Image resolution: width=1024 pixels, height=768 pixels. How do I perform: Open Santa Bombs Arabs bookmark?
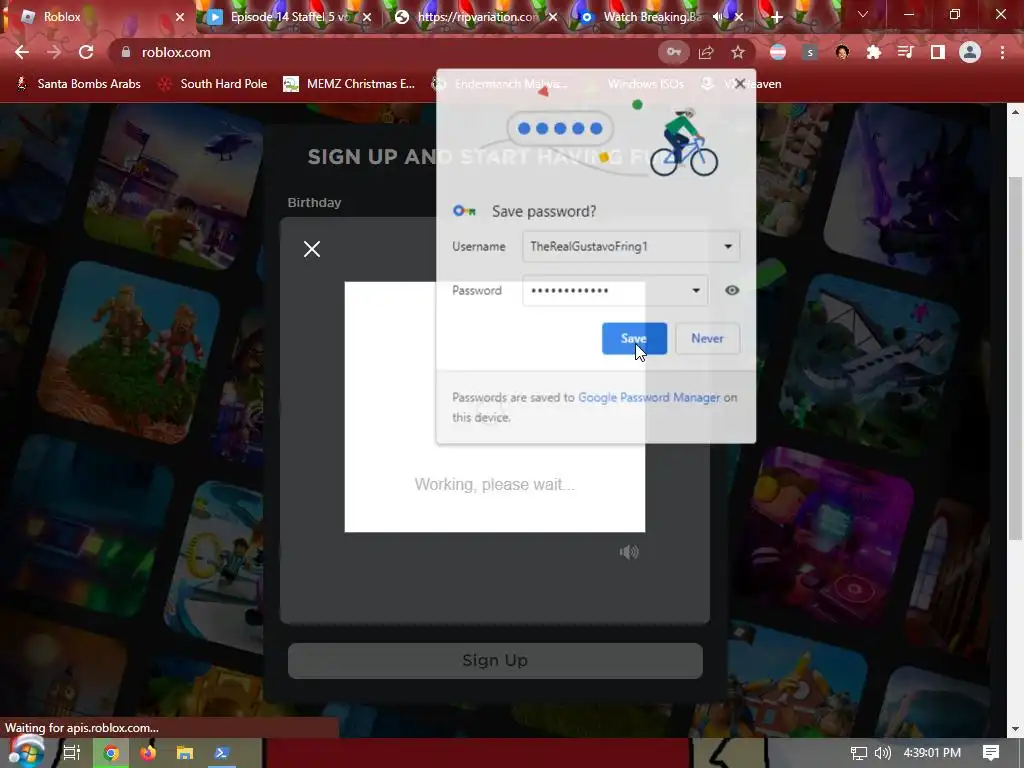(78, 84)
